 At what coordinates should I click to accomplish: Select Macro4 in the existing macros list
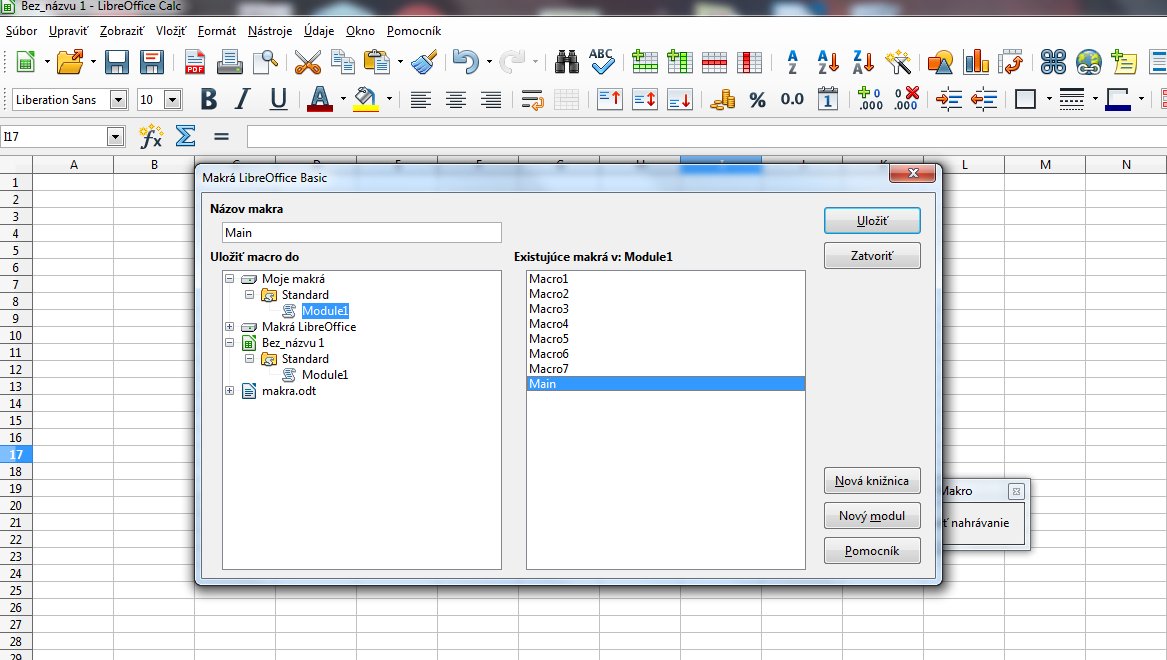point(549,324)
